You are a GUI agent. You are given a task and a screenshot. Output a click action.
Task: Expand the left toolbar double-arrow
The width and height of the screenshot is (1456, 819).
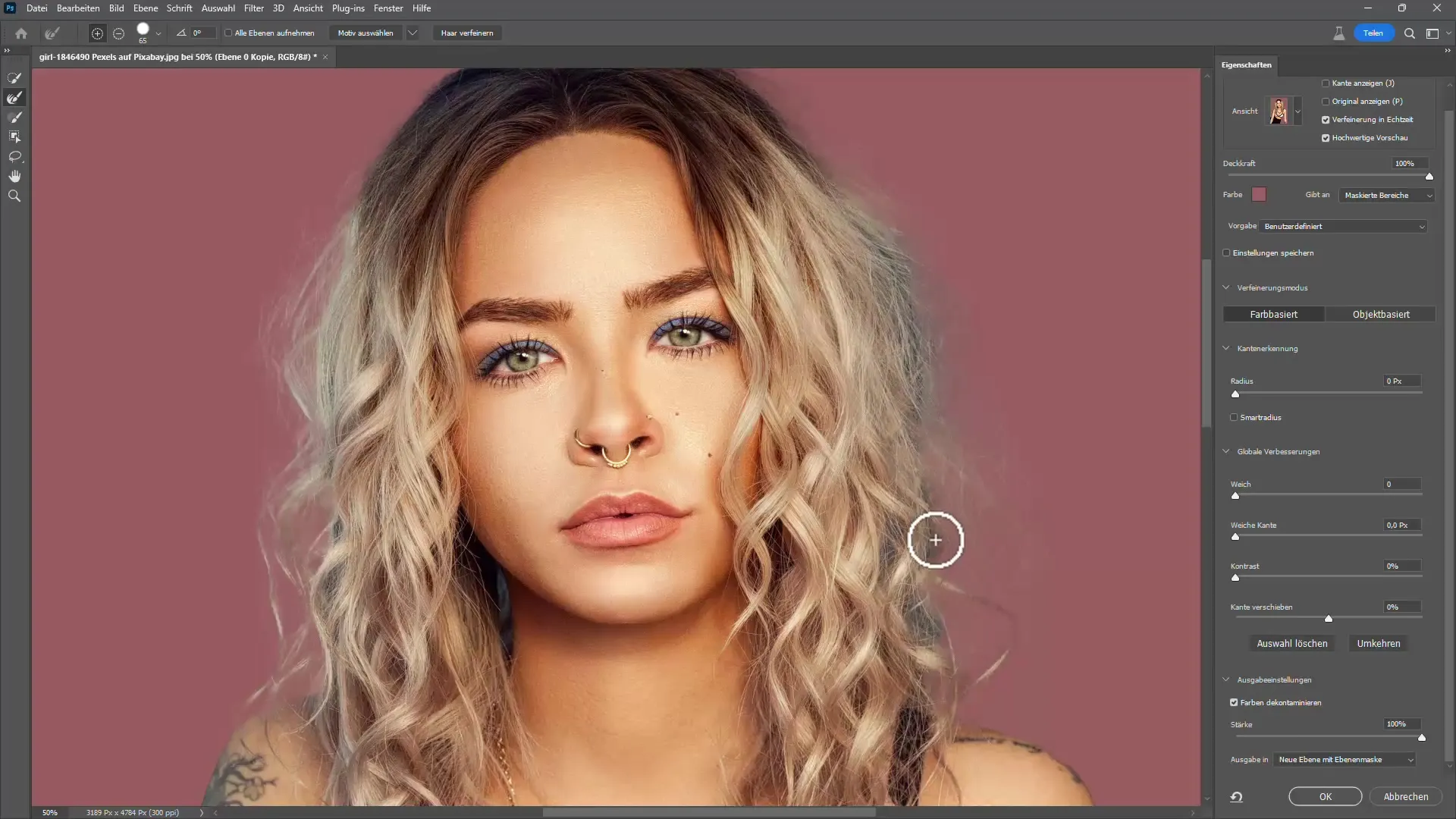point(7,50)
